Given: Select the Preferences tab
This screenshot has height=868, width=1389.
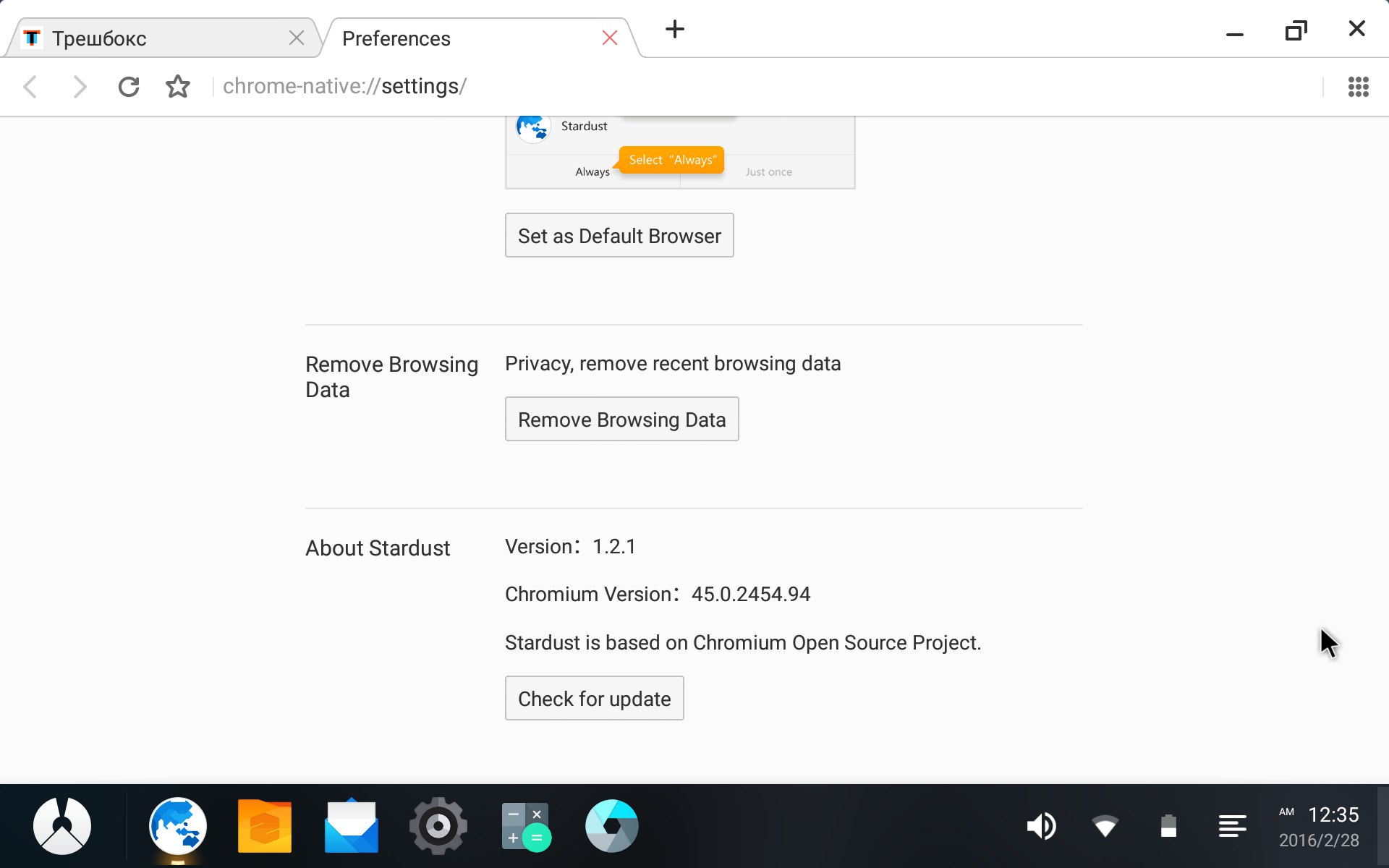Looking at the screenshot, I should 480,38.
